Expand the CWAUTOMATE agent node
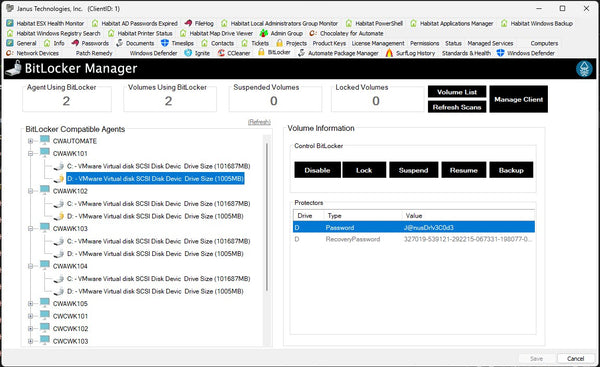The width and height of the screenshot is (600, 367). (31, 141)
